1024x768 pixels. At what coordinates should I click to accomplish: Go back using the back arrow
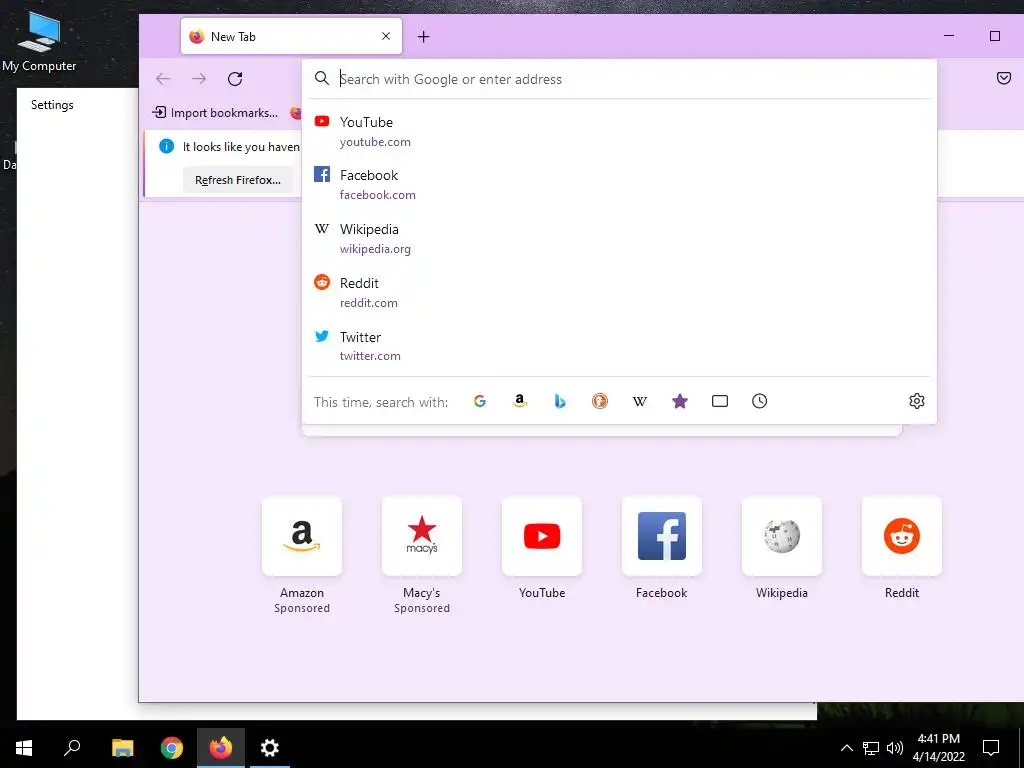pos(163,79)
